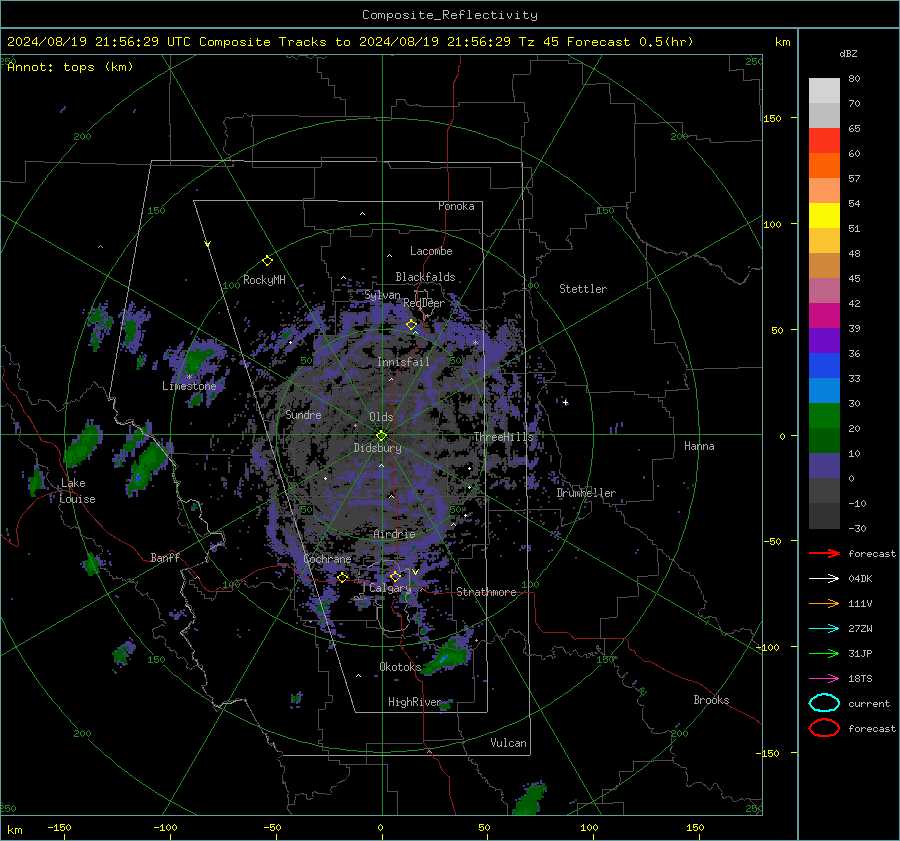Click the ThreeHills city label

click(503, 437)
